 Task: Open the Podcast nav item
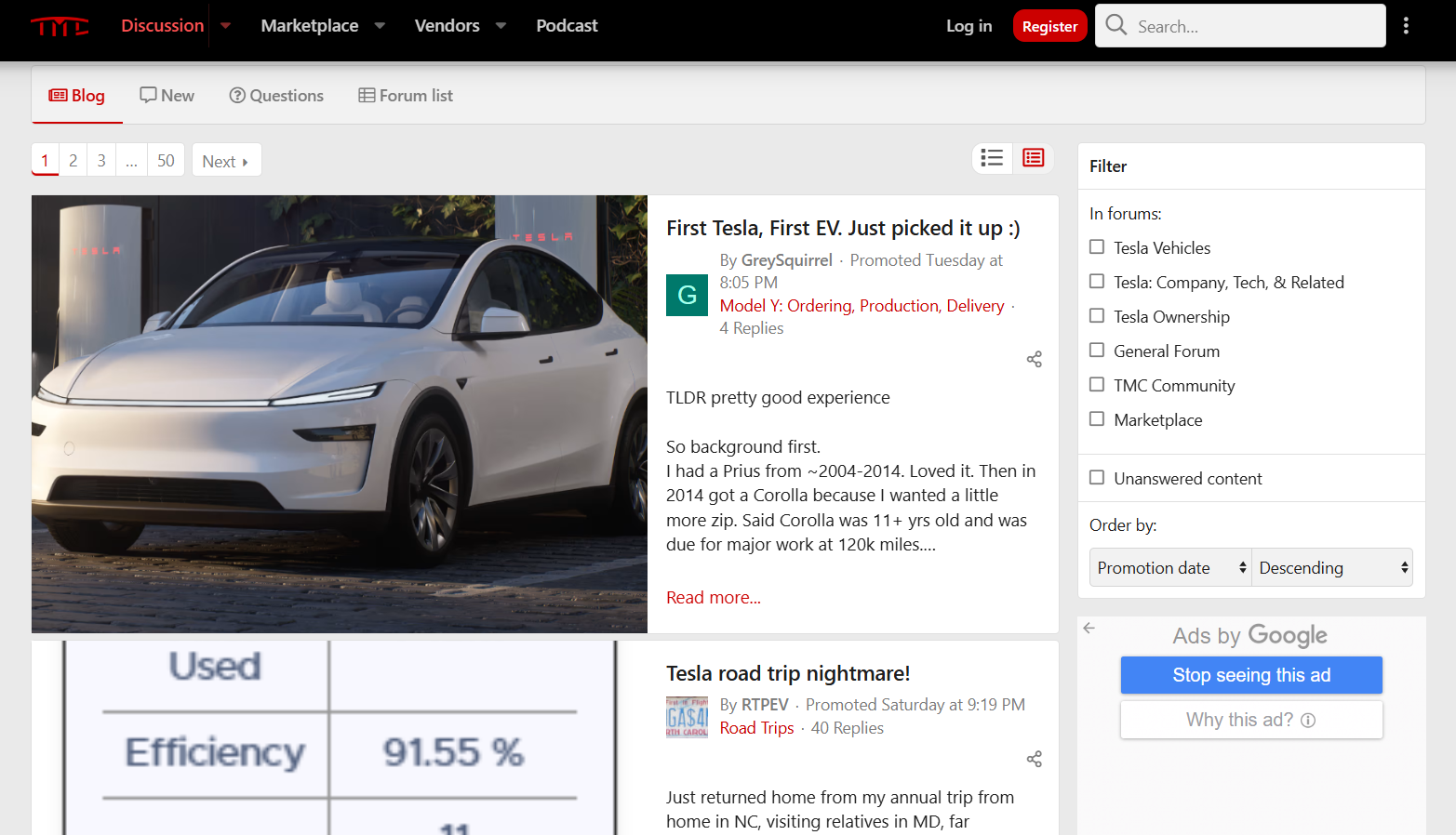point(567,26)
